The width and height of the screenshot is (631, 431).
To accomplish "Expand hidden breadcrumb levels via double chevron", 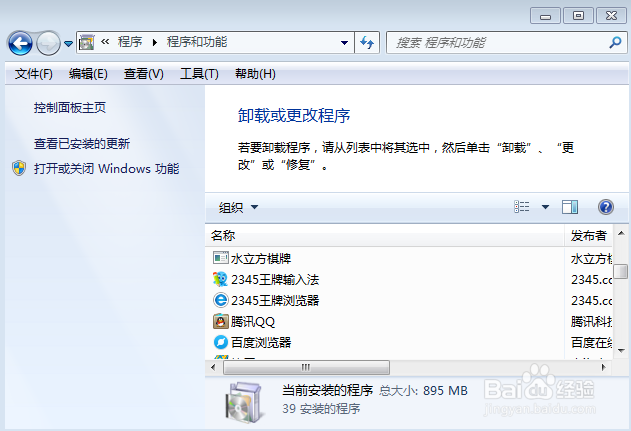I will pos(105,41).
